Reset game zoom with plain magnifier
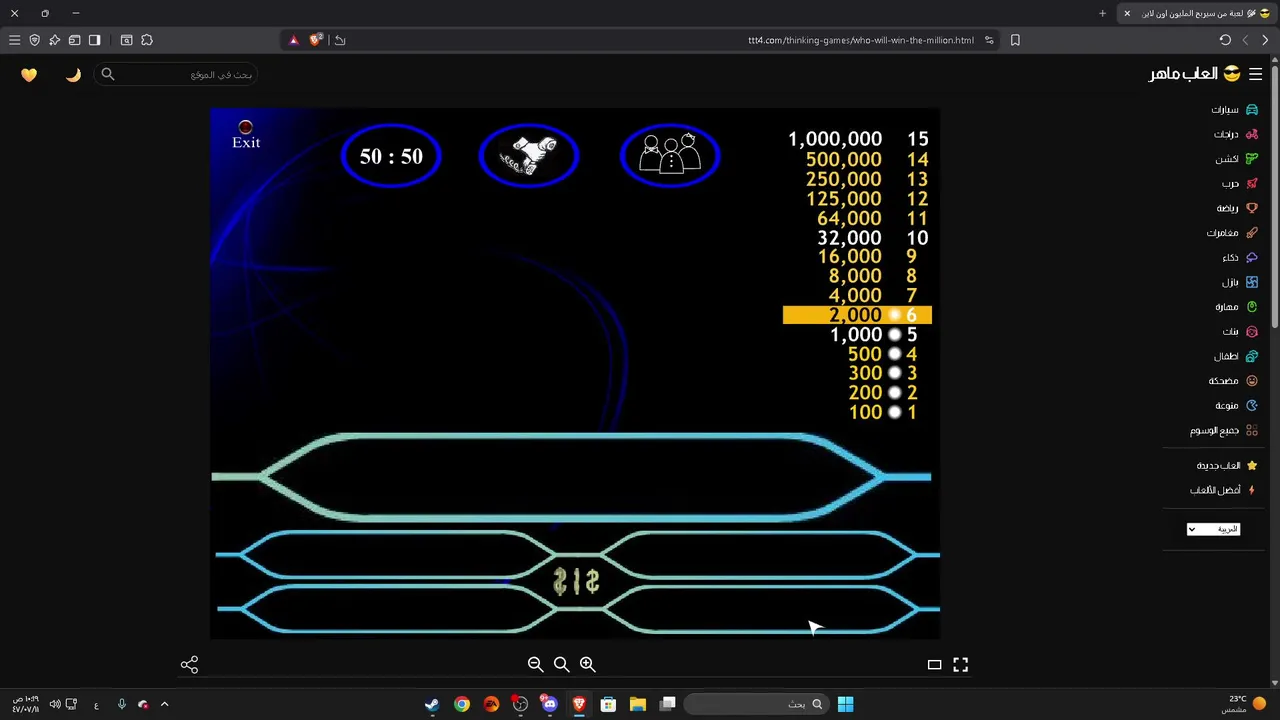Screen dimensions: 1280x720 (561, 664)
